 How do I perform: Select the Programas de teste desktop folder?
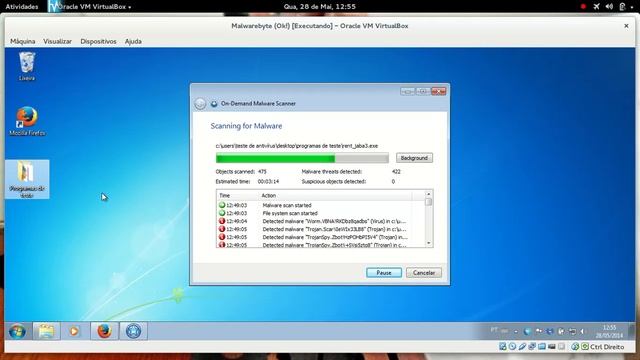pos(27,180)
